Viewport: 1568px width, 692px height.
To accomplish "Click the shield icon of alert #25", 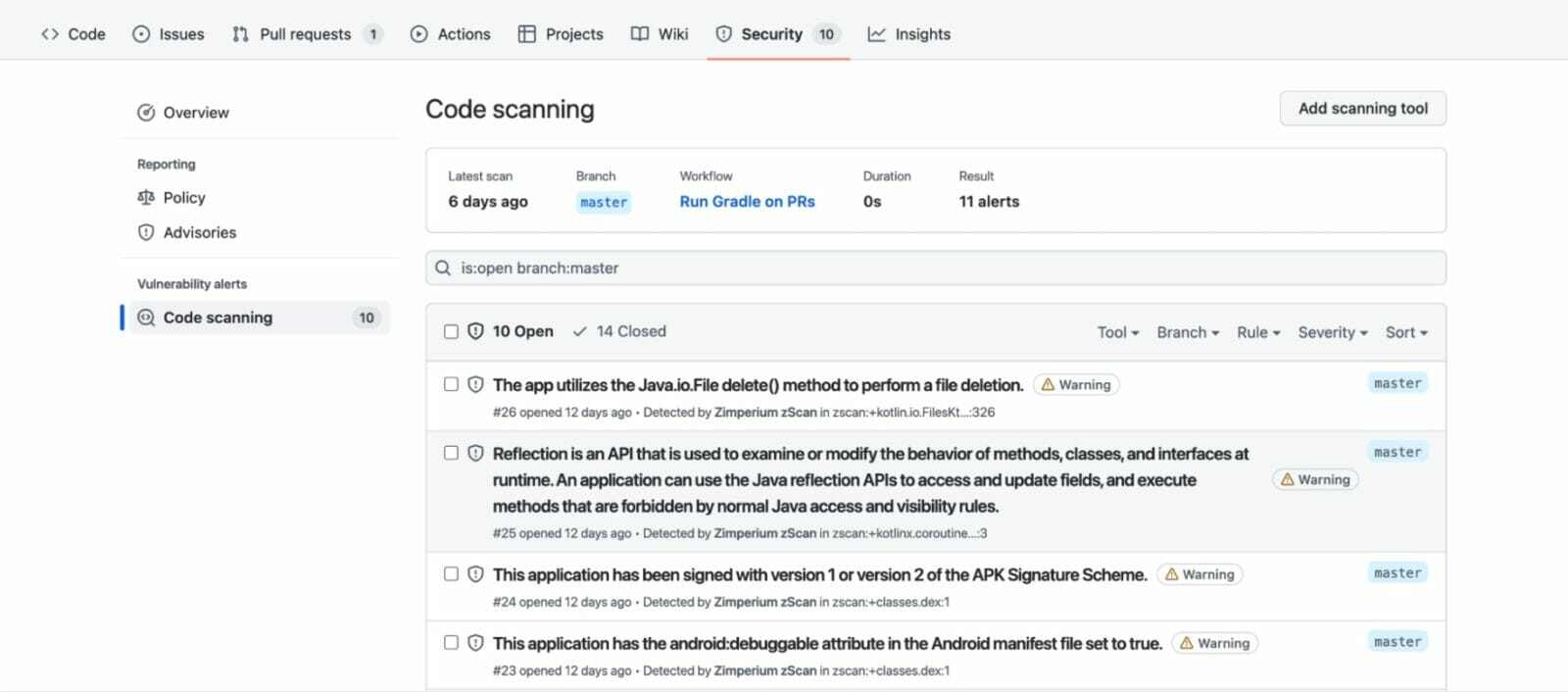I will (475, 453).
